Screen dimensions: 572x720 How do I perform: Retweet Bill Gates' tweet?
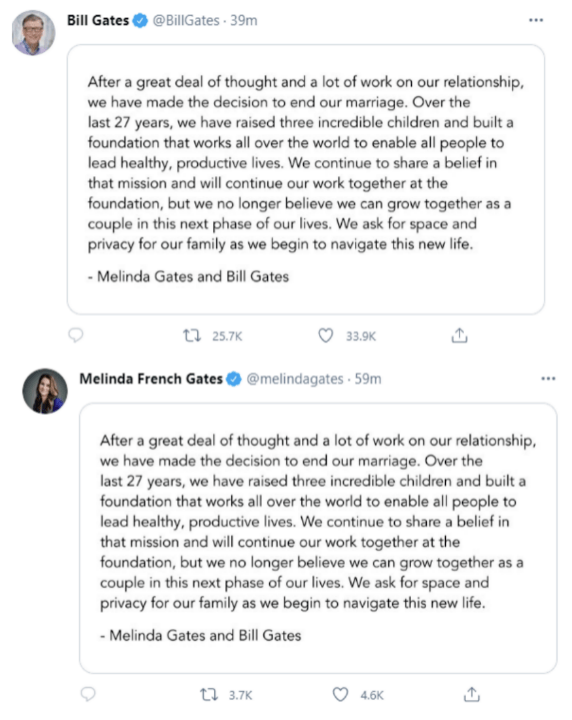pyautogui.click(x=192, y=336)
